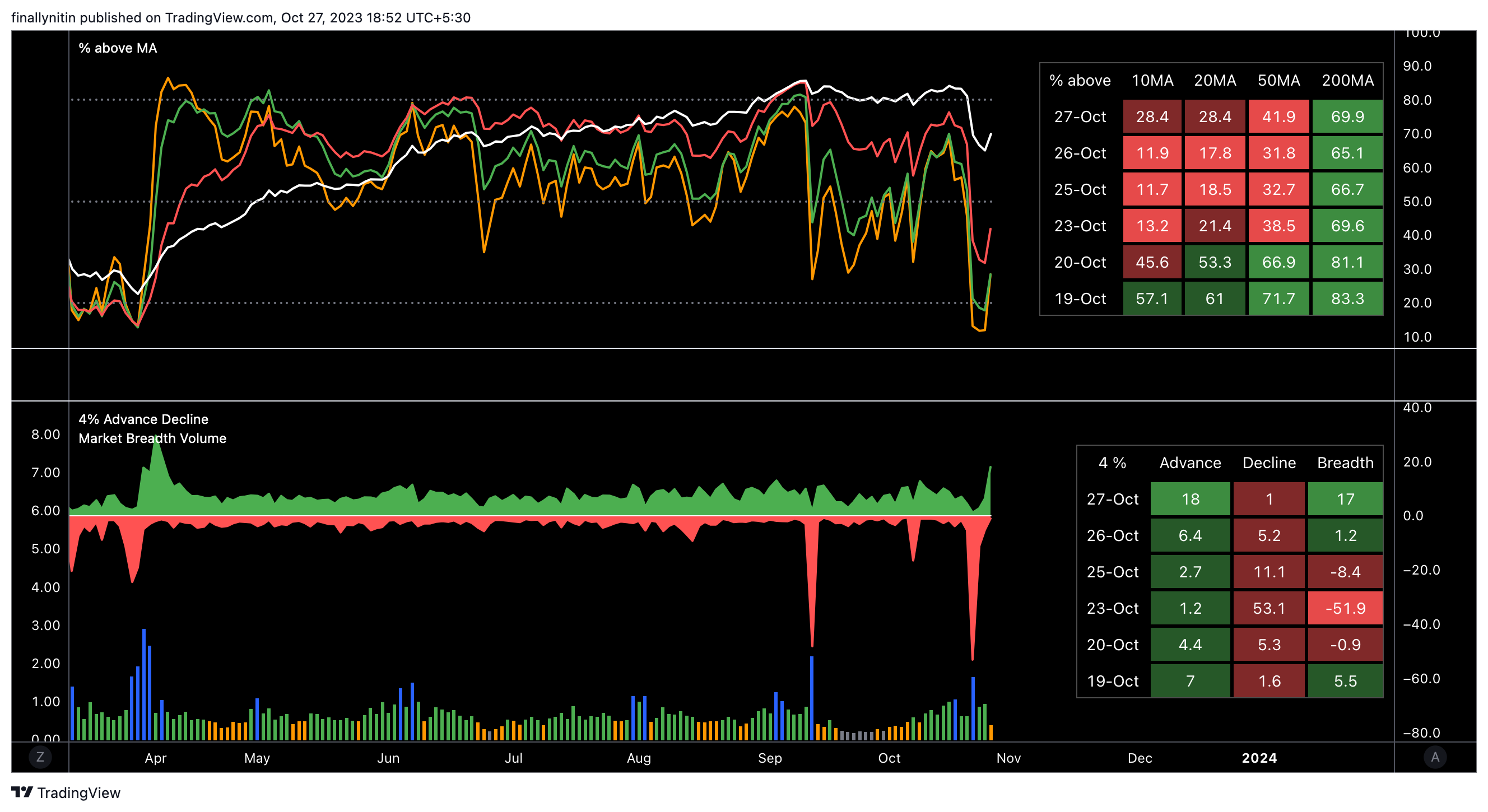Click the 27-Oct 50MA value 41.9

click(1279, 116)
